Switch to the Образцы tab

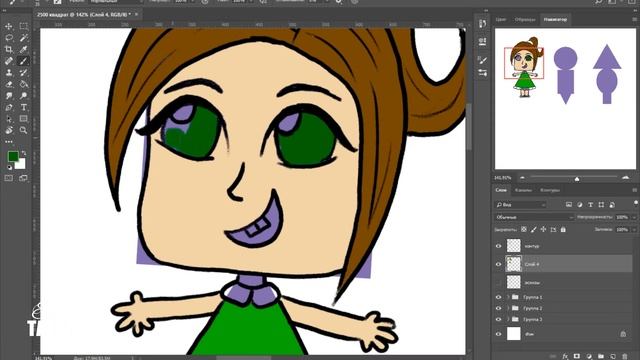coord(525,19)
